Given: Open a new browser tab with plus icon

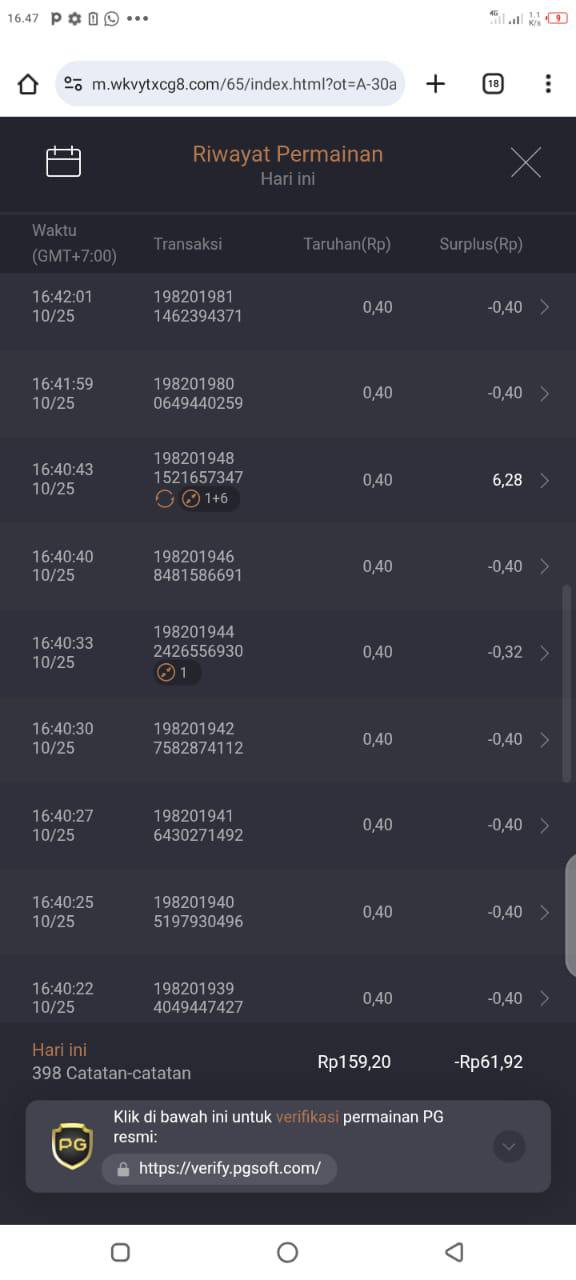Looking at the screenshot, I should pos(435,84).
